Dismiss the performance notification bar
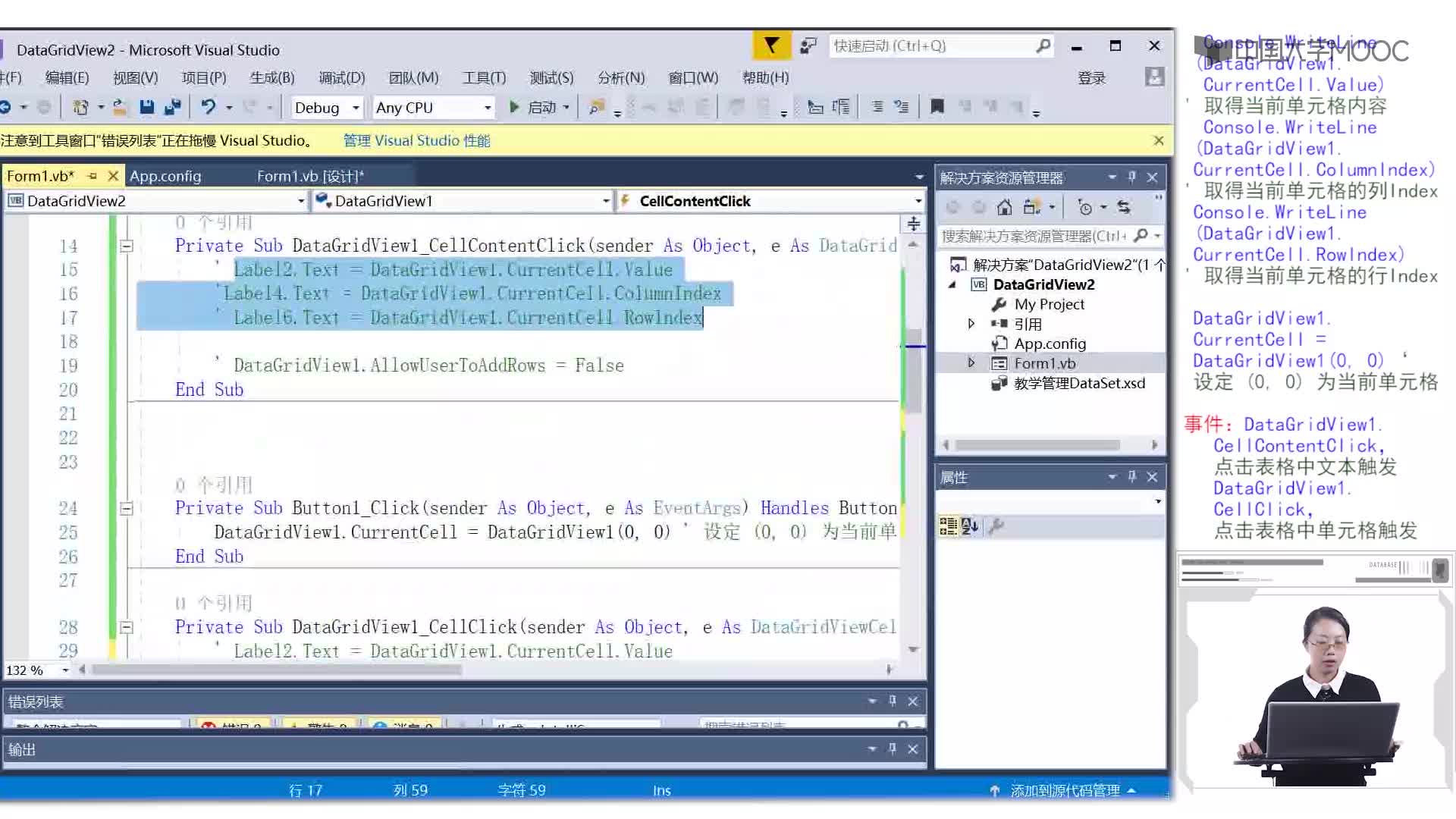 [1158, 140]
